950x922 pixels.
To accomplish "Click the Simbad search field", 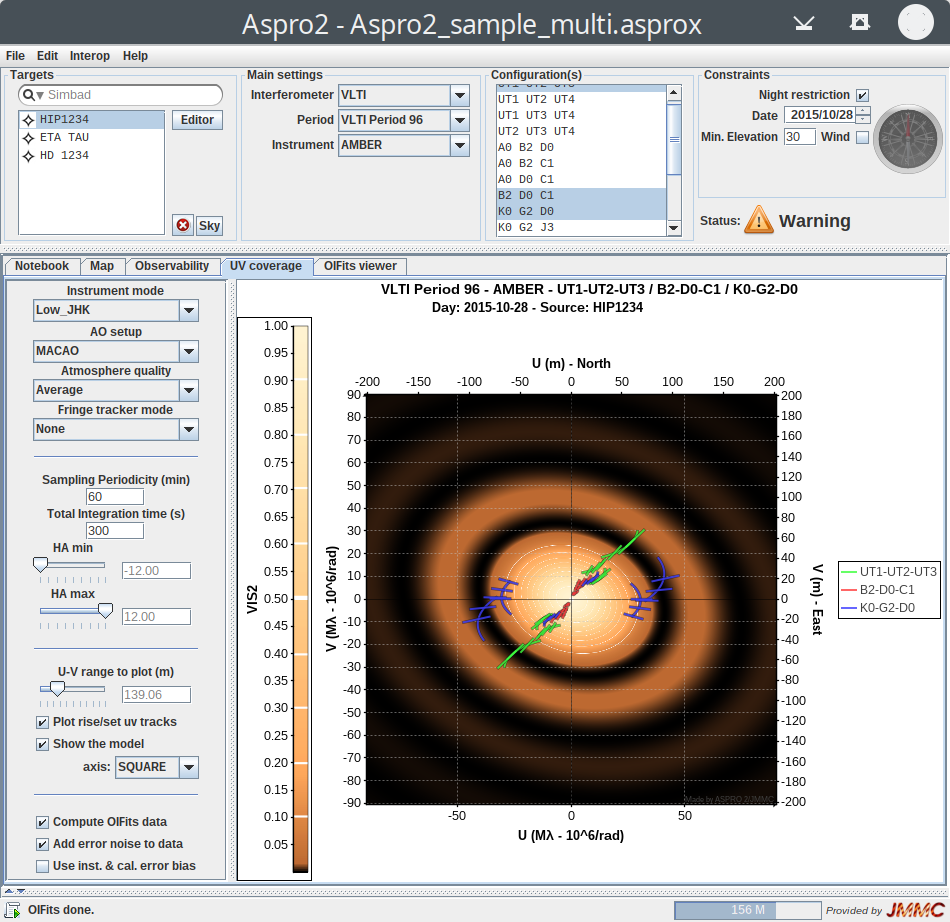I will click(x=121, y=95).
